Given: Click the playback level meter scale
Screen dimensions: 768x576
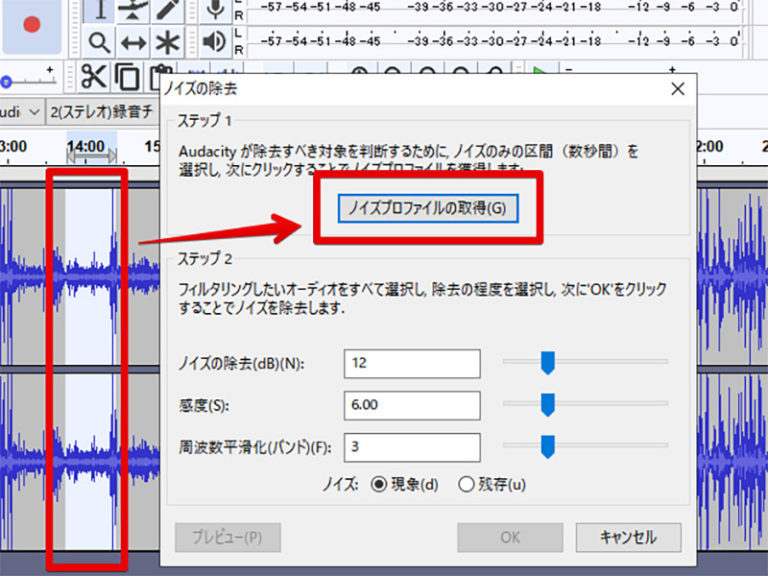Looking at the screenshot, I should (497, 41).
